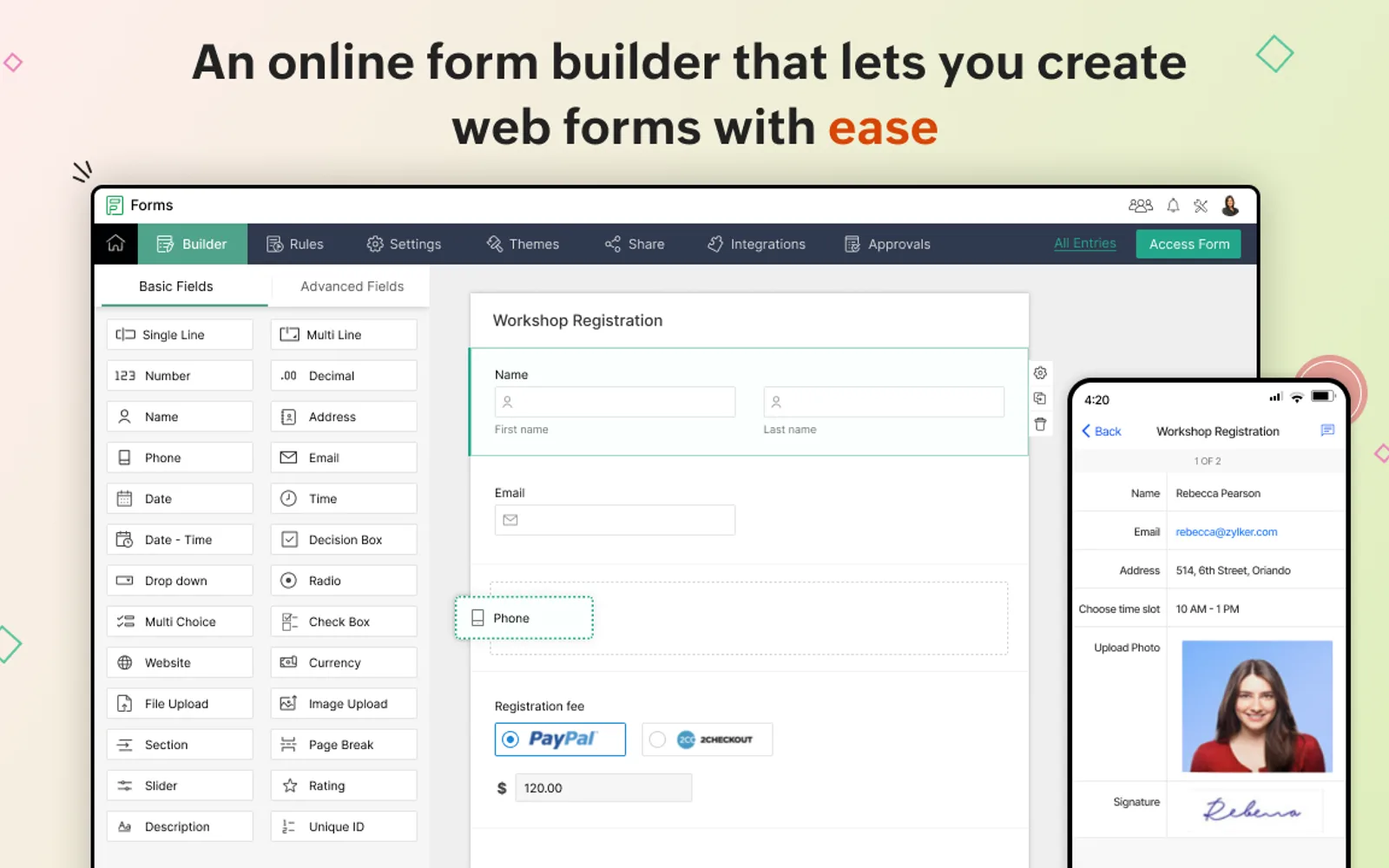Add a Drop down field
The width and height of the screenshot is (1389, 868).
pos(180,581)
